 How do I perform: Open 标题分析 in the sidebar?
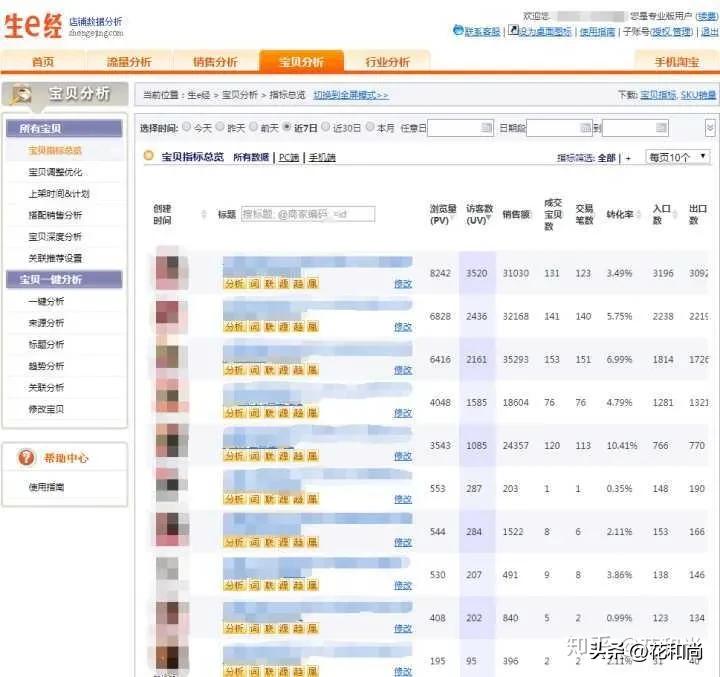[46, 344]
